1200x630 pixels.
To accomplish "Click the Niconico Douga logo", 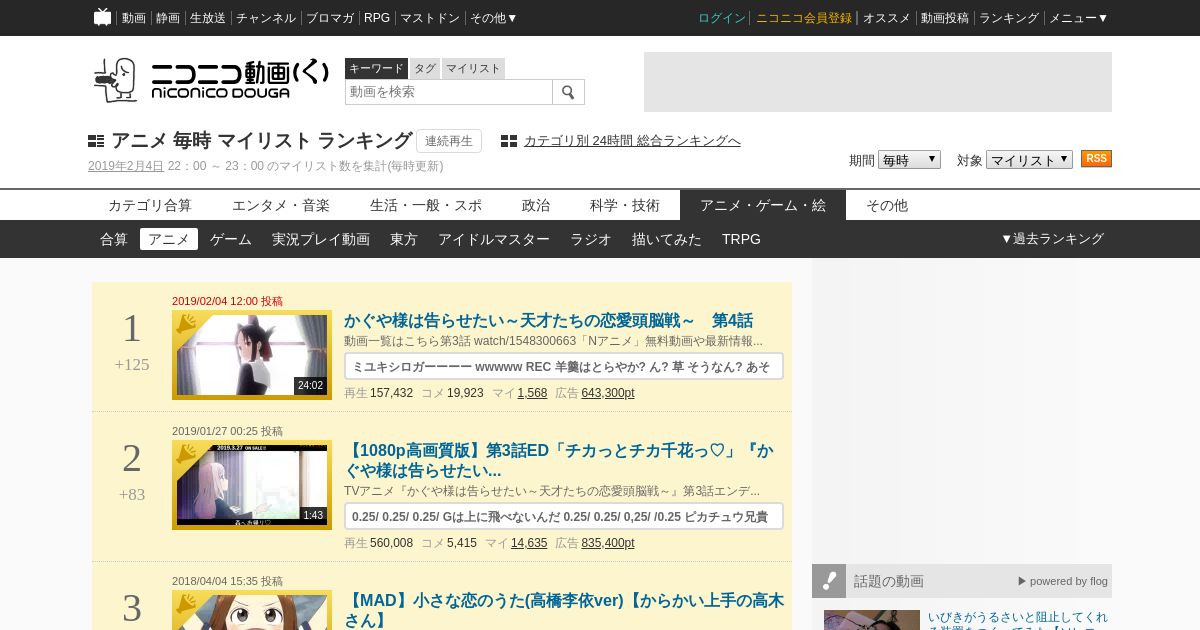I will (211, 80).
